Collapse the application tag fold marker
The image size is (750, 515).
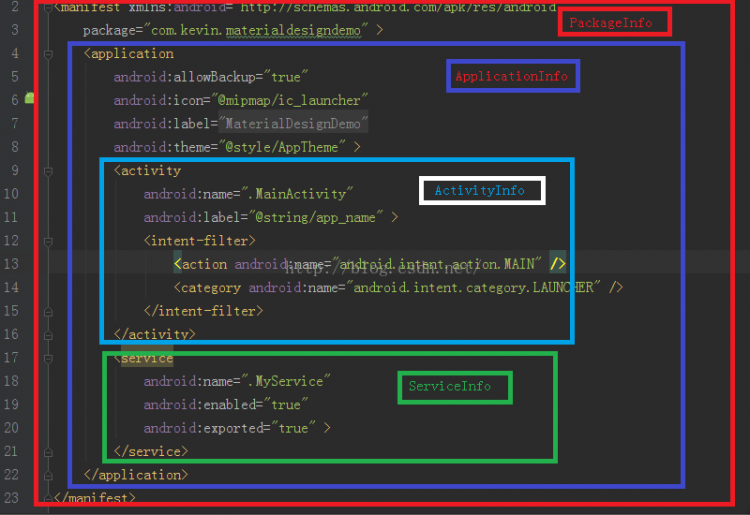tap(48, 55)
